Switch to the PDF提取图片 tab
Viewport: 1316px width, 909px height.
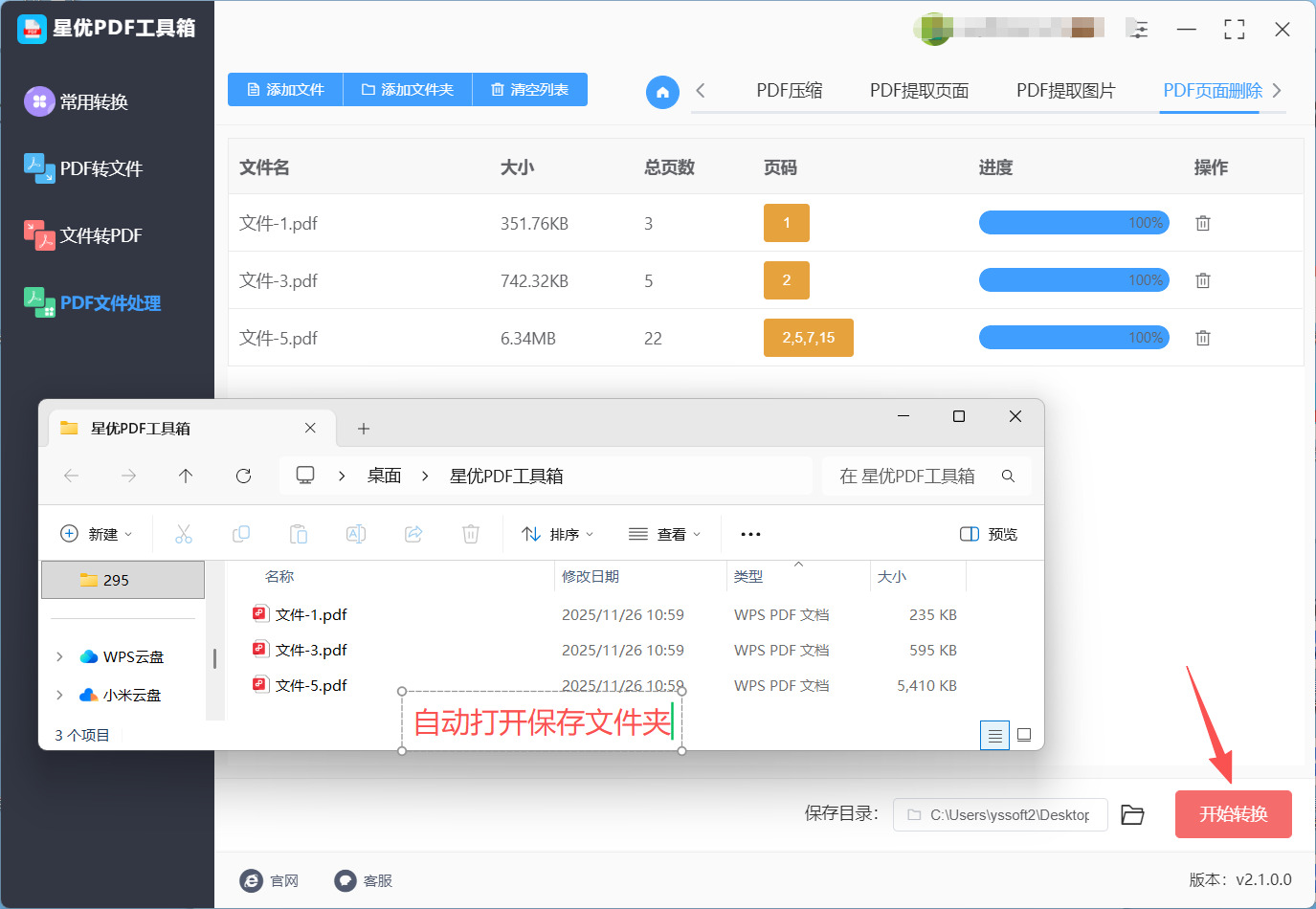click(x=1066, y=91)
